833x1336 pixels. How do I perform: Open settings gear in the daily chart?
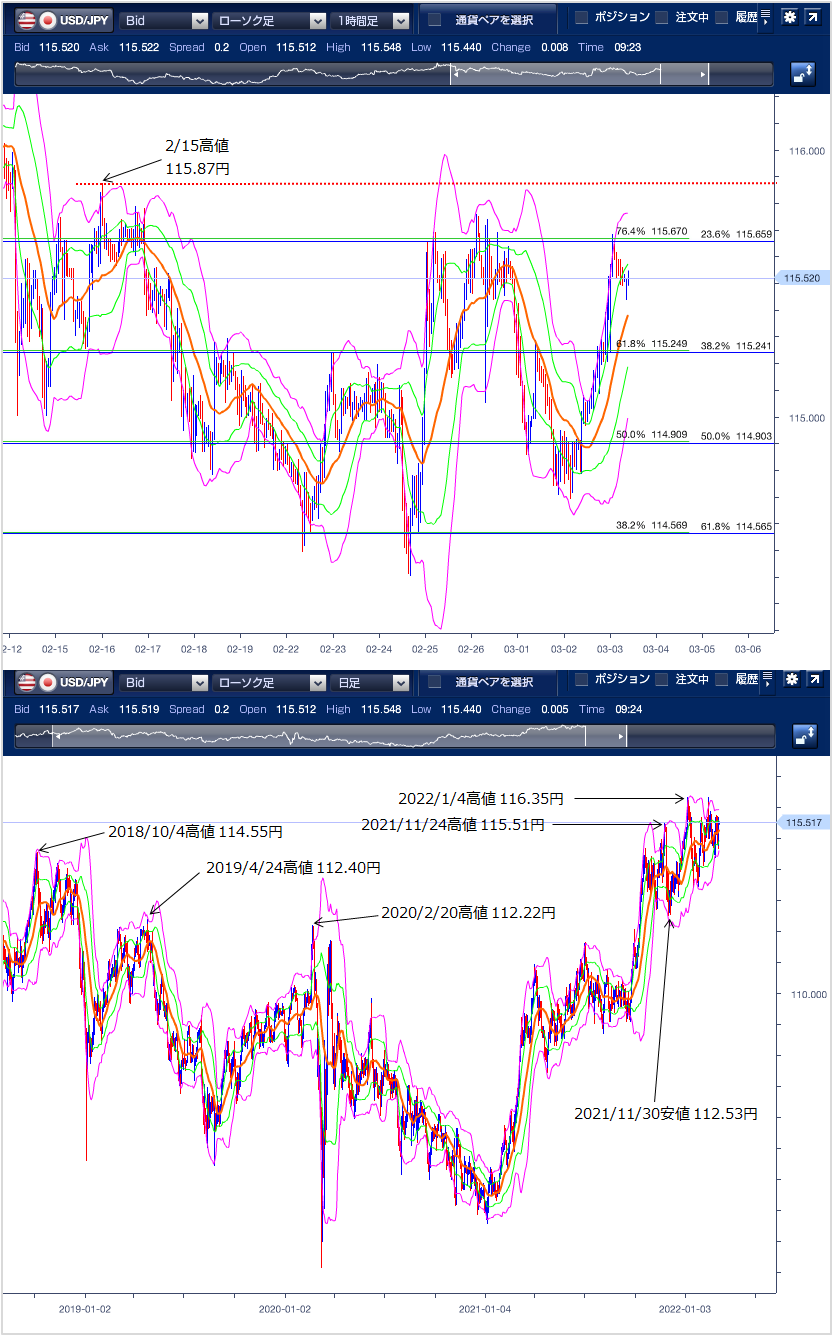[x=790, y=681]
